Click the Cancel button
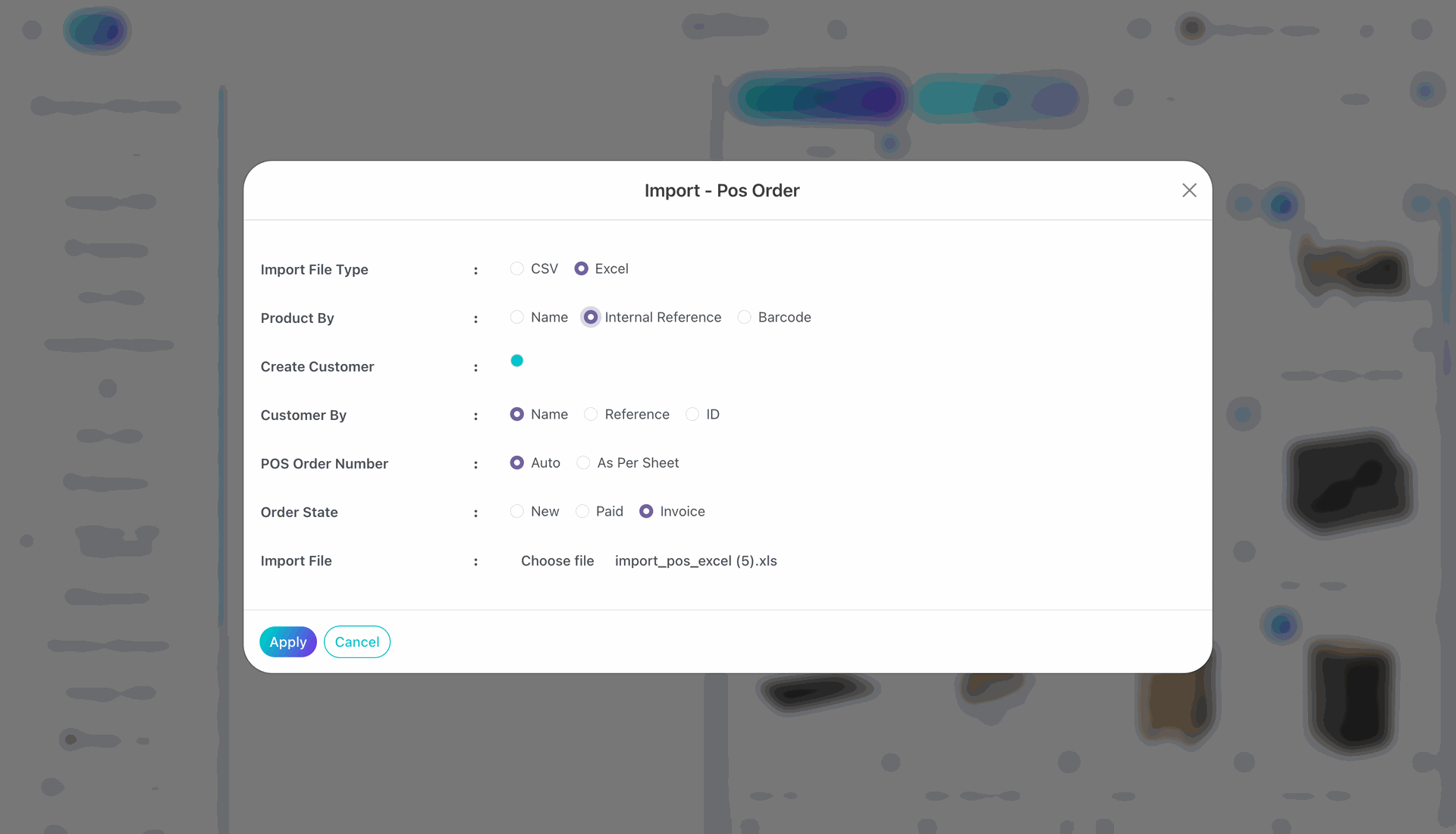 [357, 642]
